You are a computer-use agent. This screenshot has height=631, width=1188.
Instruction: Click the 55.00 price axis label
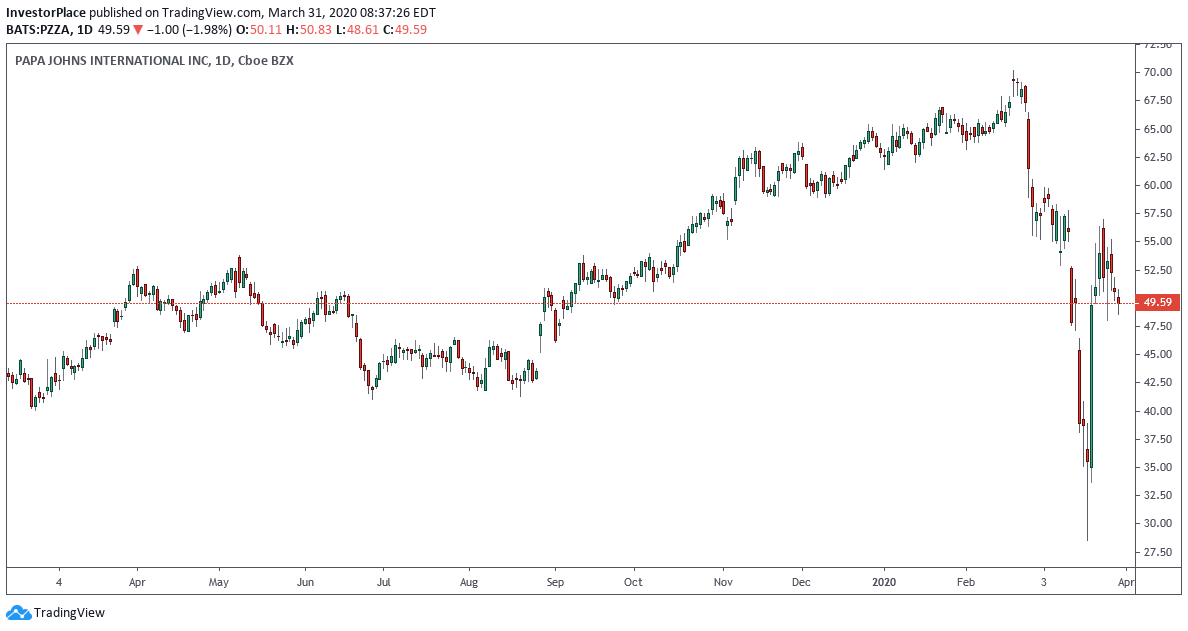[x=1158, y=242]
